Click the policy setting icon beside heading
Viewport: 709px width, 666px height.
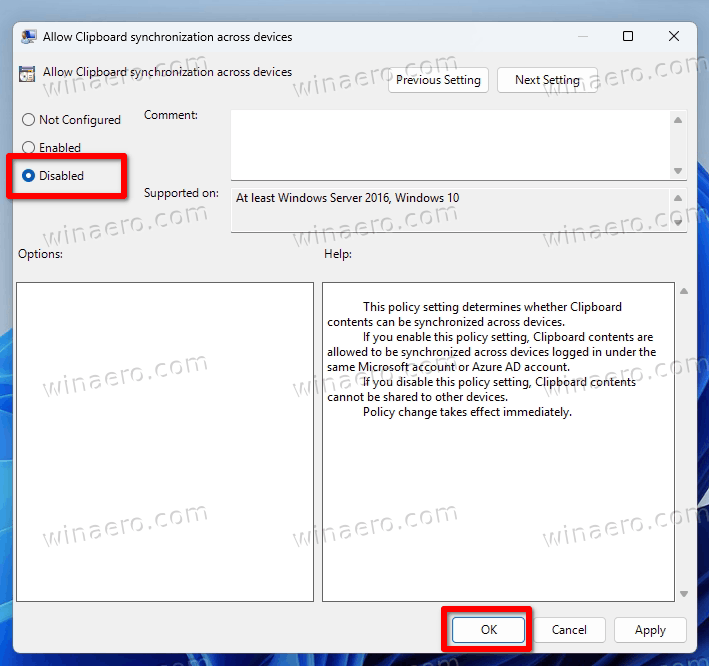point(27,74)
